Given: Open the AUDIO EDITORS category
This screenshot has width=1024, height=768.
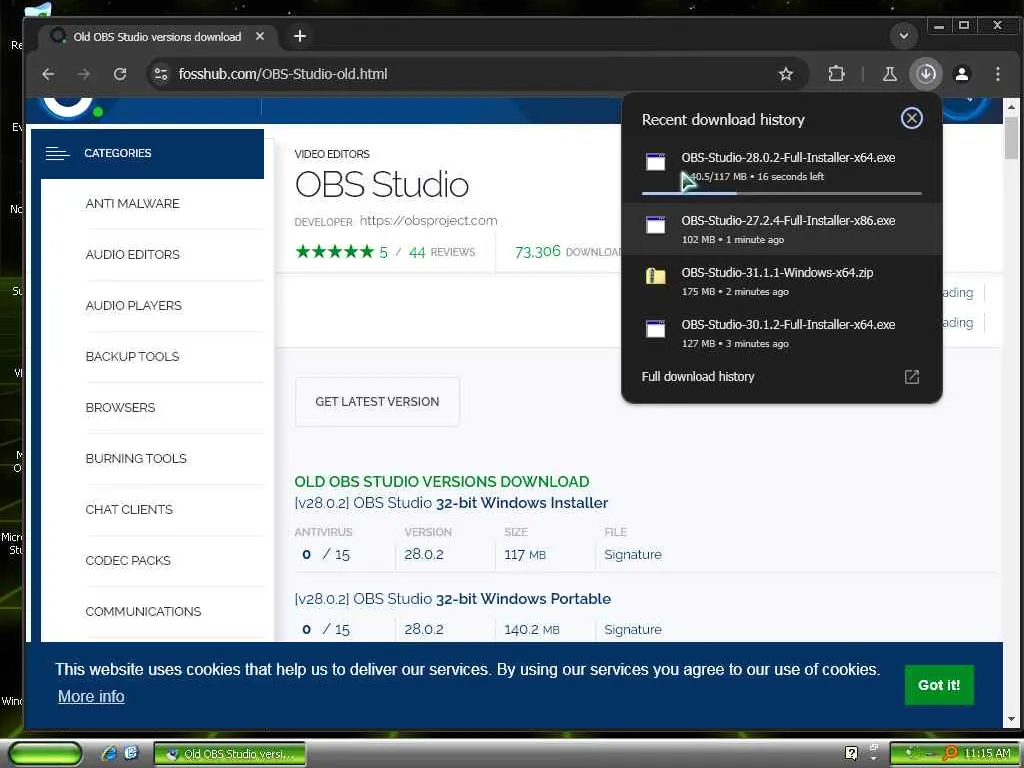Looking at the screenshot, I should pos(133,255).
